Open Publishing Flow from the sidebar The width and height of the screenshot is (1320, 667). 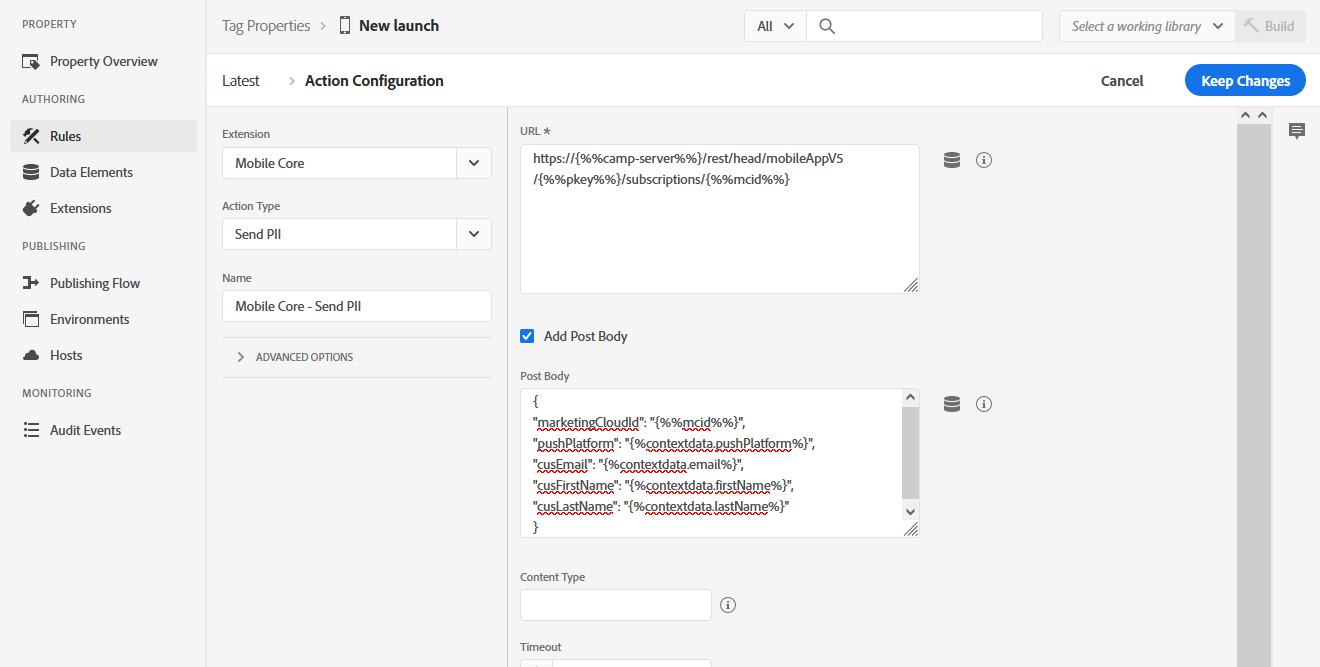click(95, 283)
